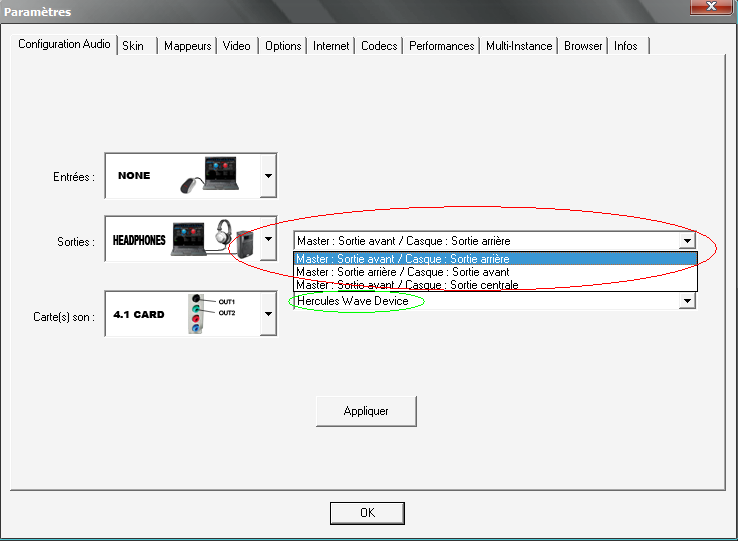Open the Codecs tab
Screen dimensions: 738x541
coord(379,46)
